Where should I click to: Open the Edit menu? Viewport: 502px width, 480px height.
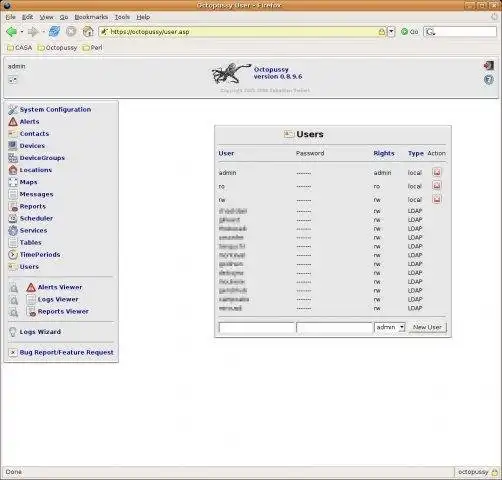point(27,17)
